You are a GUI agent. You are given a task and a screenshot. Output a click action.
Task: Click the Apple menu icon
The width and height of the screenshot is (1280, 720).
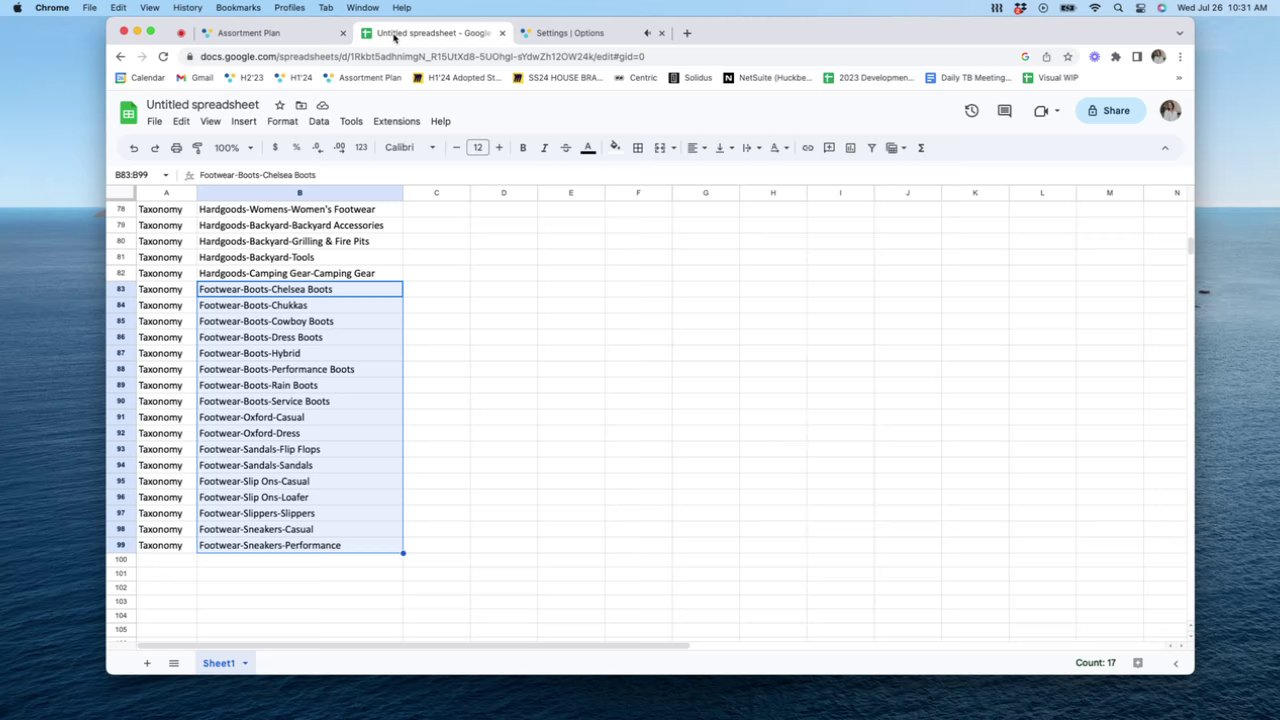click(x=17, y=8)
